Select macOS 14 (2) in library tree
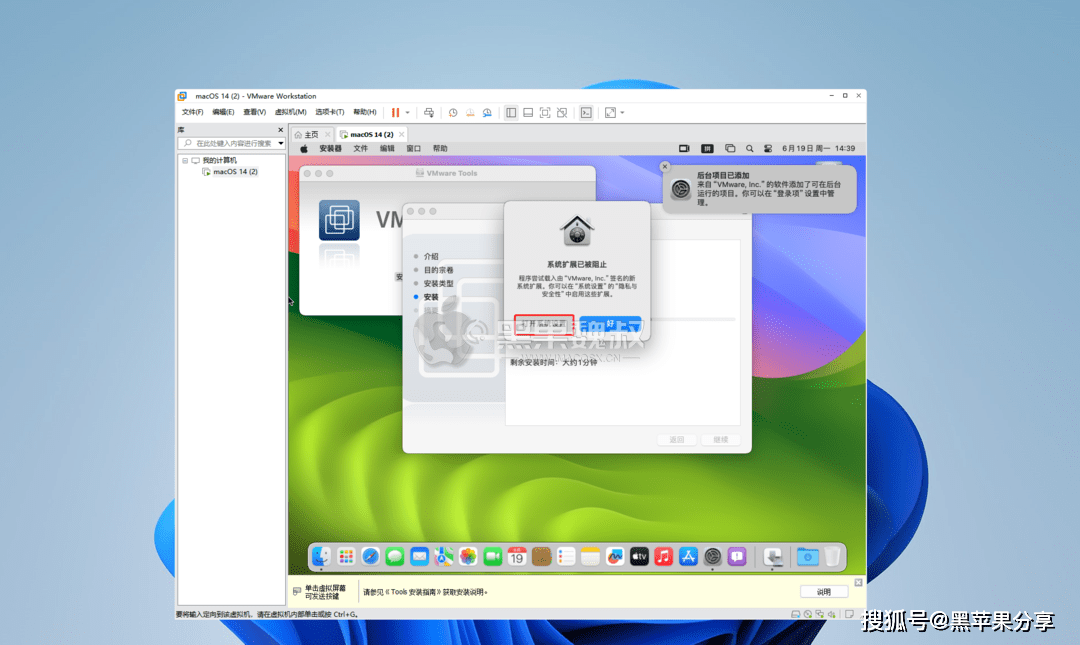The width and height of the screenshot is (1080, 645). coord(235,172)
